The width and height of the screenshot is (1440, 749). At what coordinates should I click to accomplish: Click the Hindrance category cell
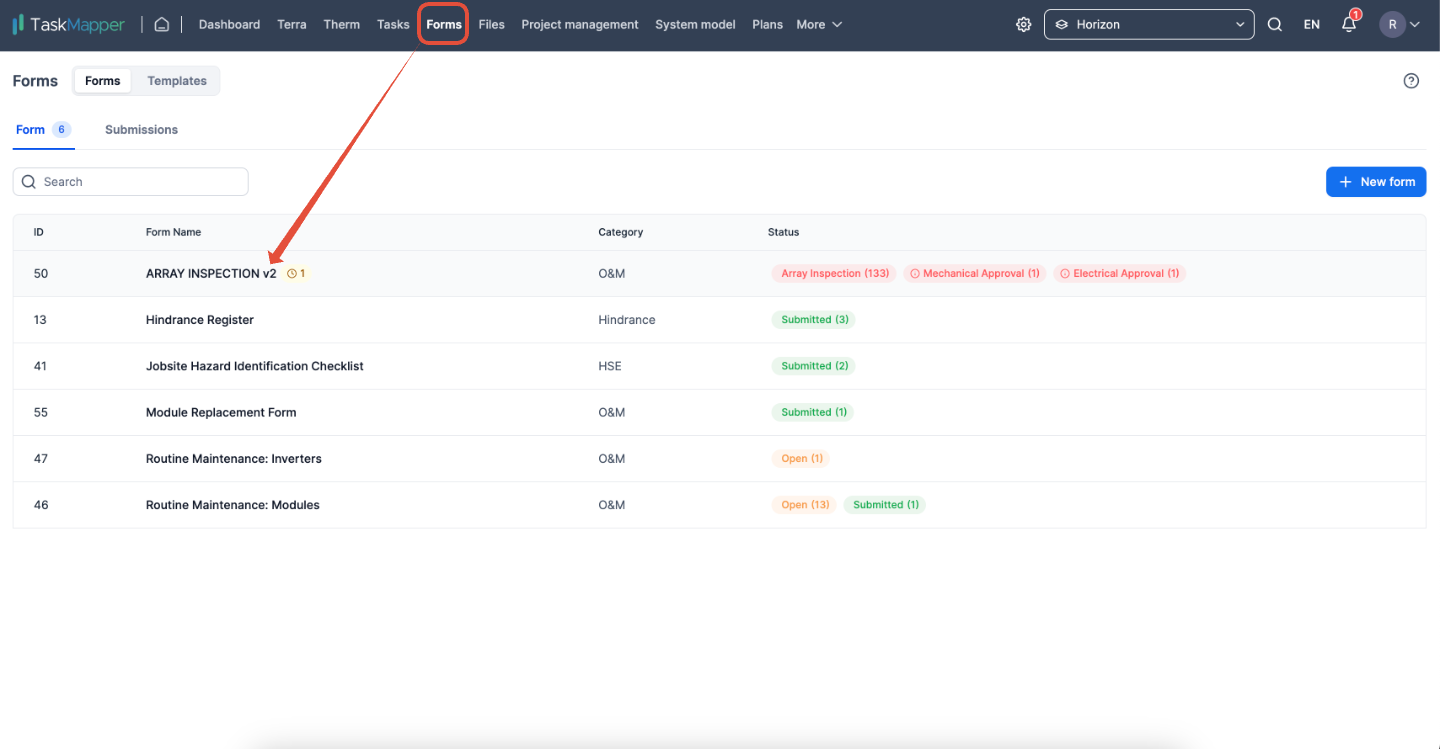[x=627, y=320]
